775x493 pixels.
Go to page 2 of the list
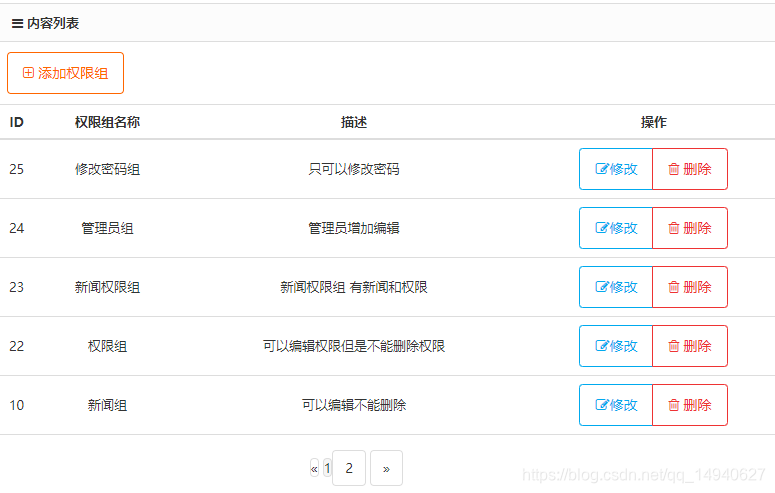(x=349, y=468)
